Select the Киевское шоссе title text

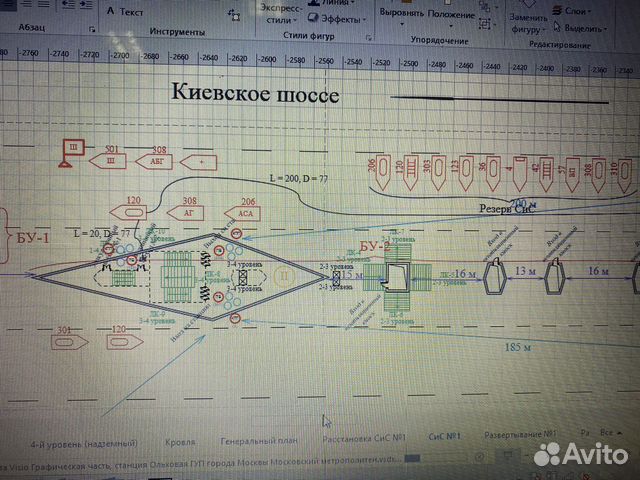[255, 93]
